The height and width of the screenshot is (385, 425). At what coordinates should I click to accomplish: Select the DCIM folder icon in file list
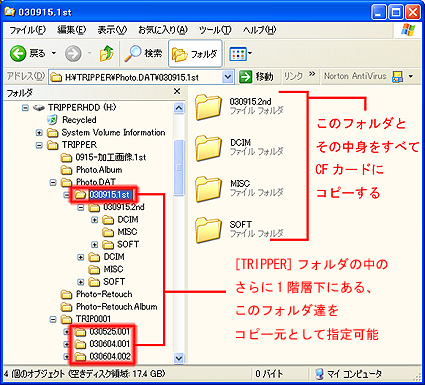pos(208,147)
